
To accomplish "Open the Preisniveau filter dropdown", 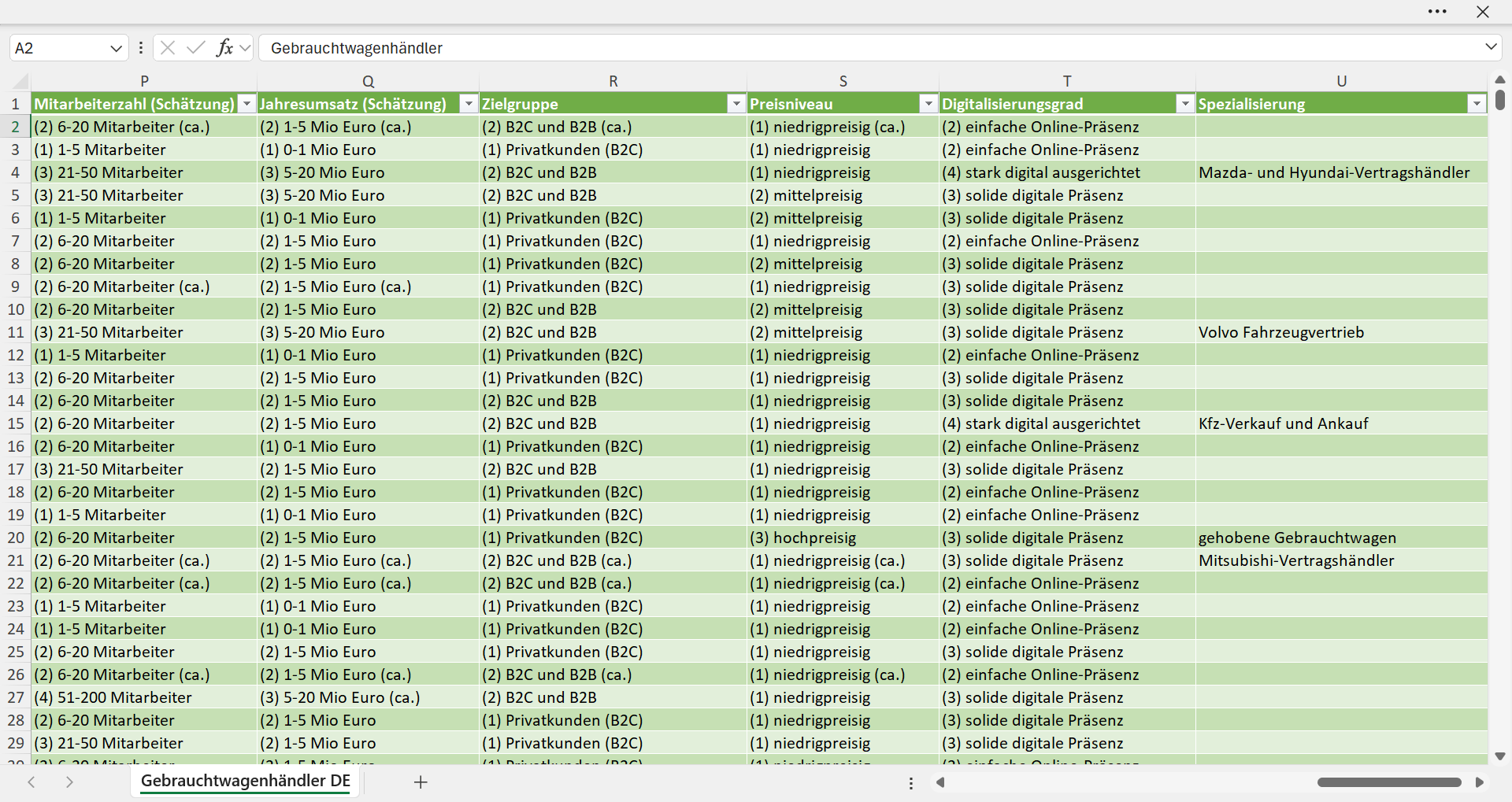I will (x=928, y=104).
